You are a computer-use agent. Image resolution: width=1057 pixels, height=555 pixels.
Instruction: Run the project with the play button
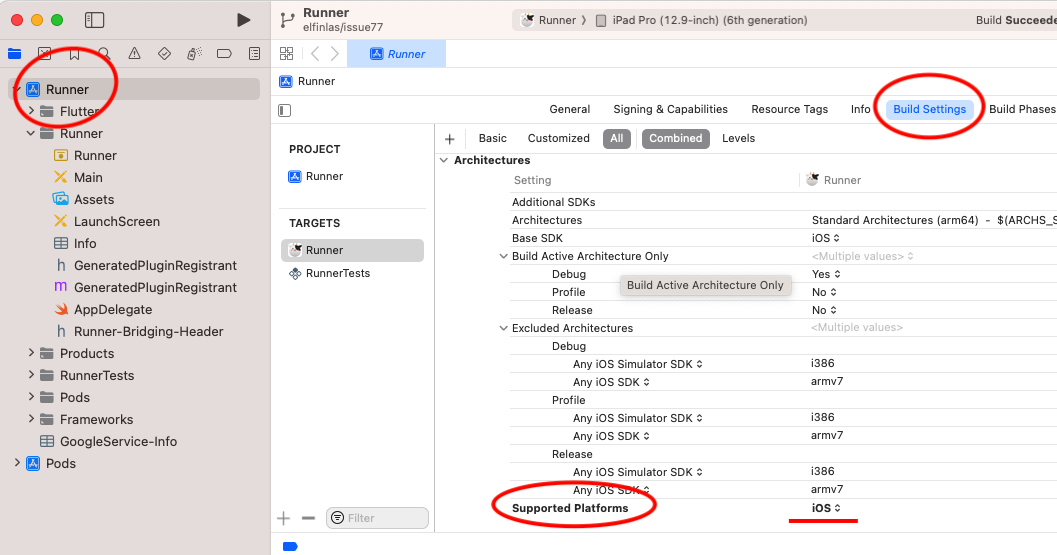point(243,20)
